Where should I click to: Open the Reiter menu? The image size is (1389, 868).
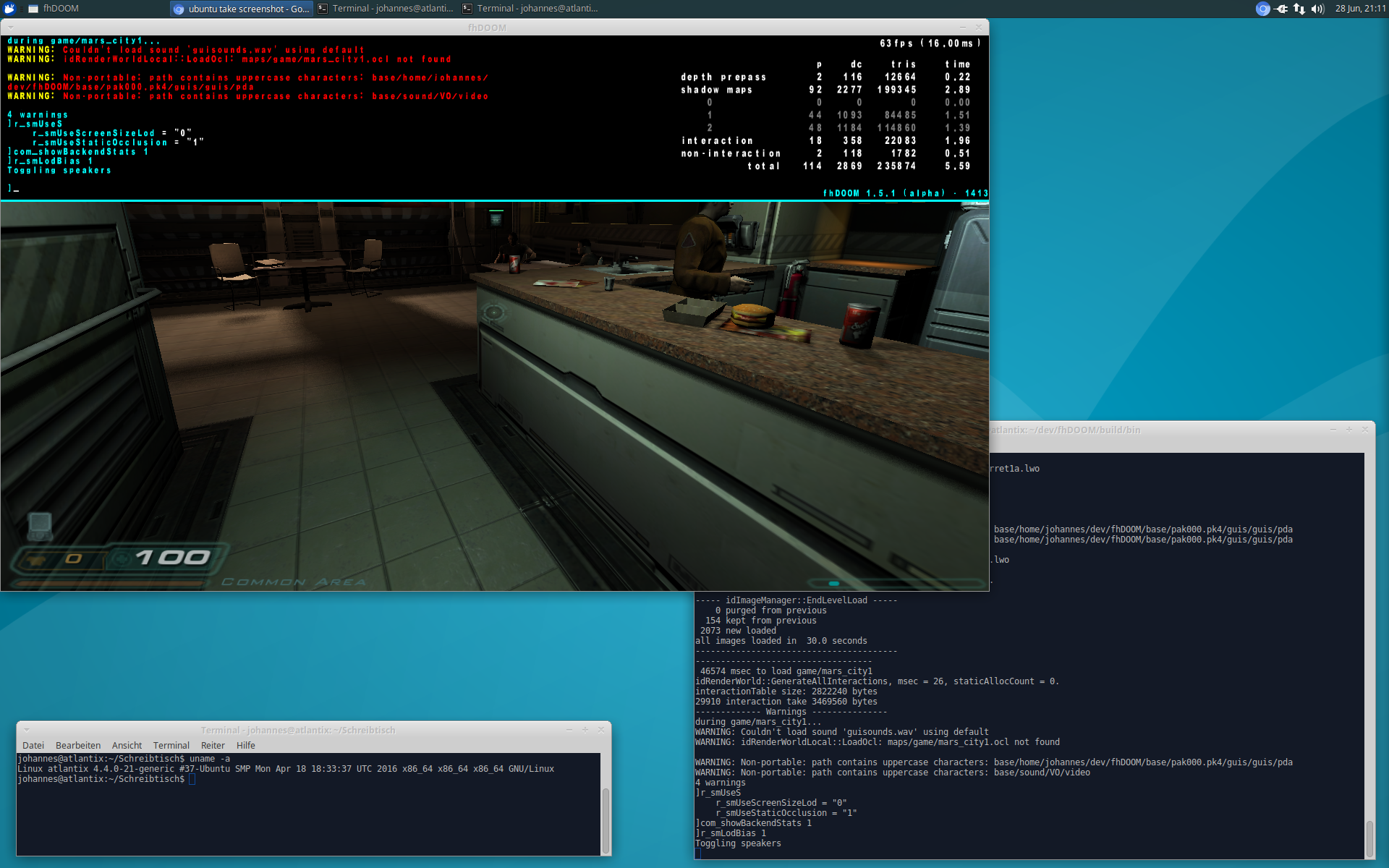pyautogui.click(x=213, y=745)
